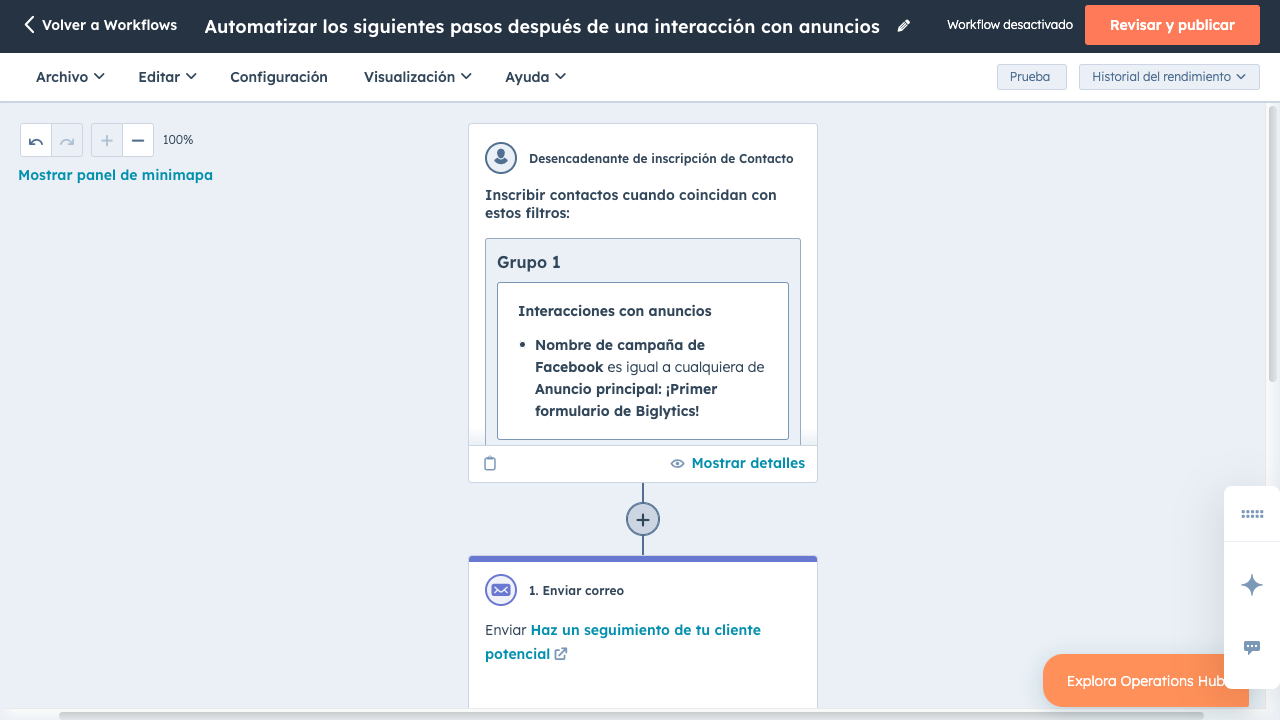This screenshot has height=720, width=1280.
Task: Open the sparkle AI assistant icon
Action: coord(1251,585)
